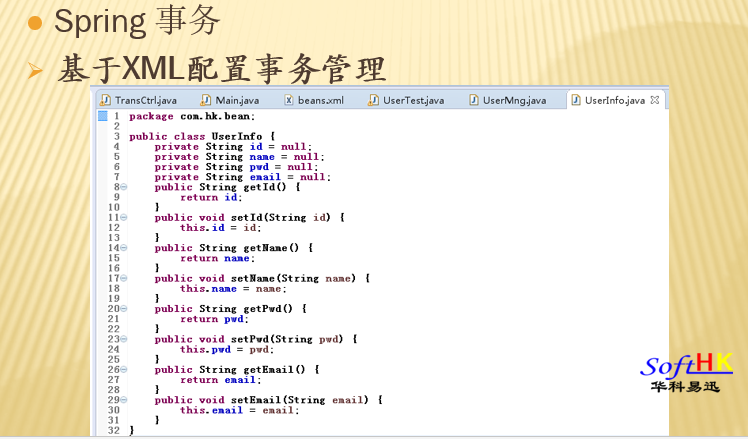The image size is (748, 439).
Task: Close the UserInfo.java editor tab
Action: click(x=655, y=100)
